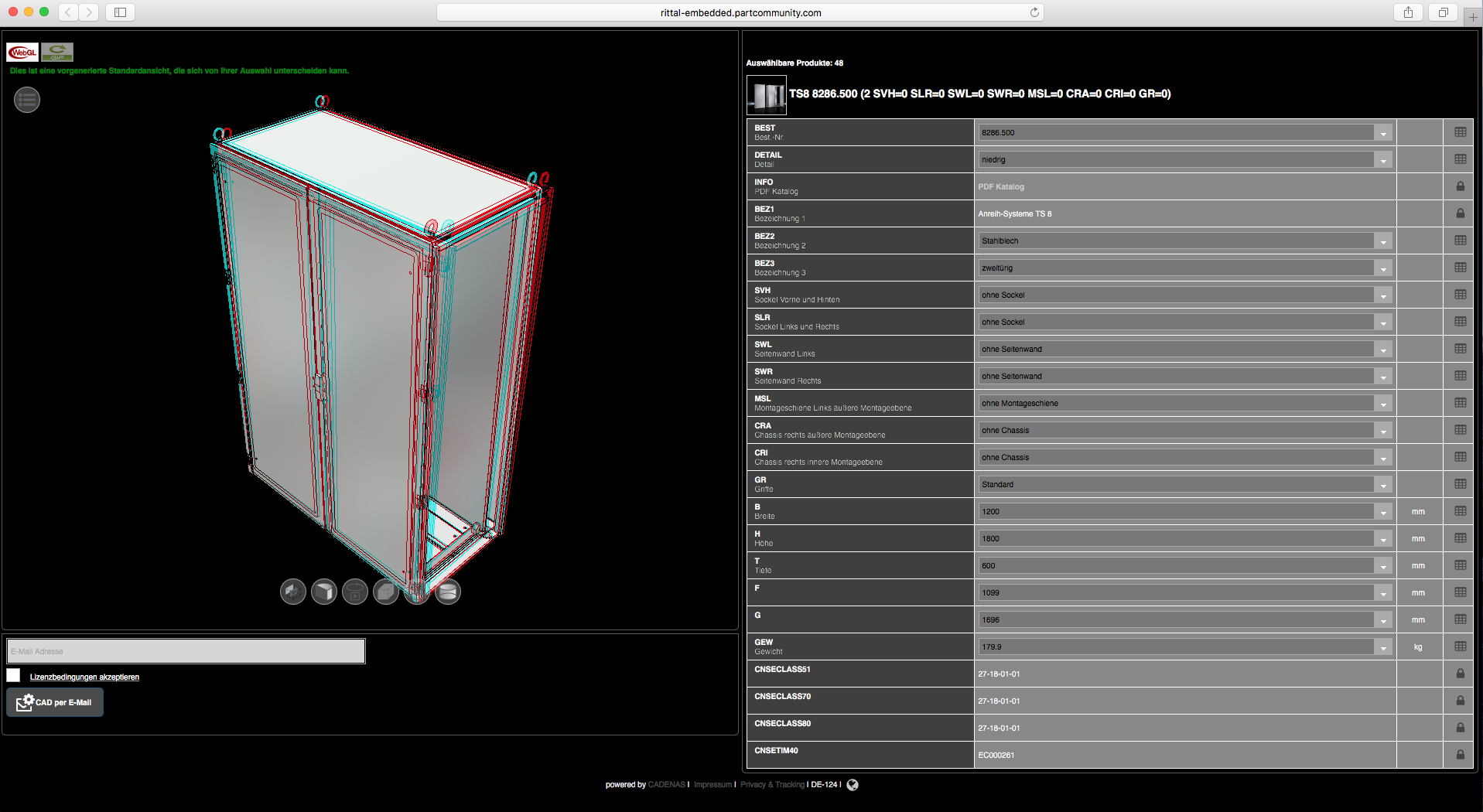Open value table icon for CRI row
1483x812 pixels.
coord(1460,457)
